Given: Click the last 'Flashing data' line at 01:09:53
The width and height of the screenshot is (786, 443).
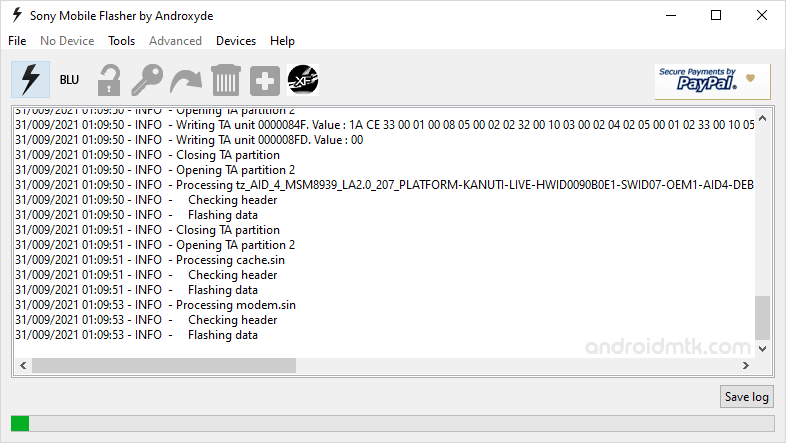Looking at the screenshot, I should [136, 335].
